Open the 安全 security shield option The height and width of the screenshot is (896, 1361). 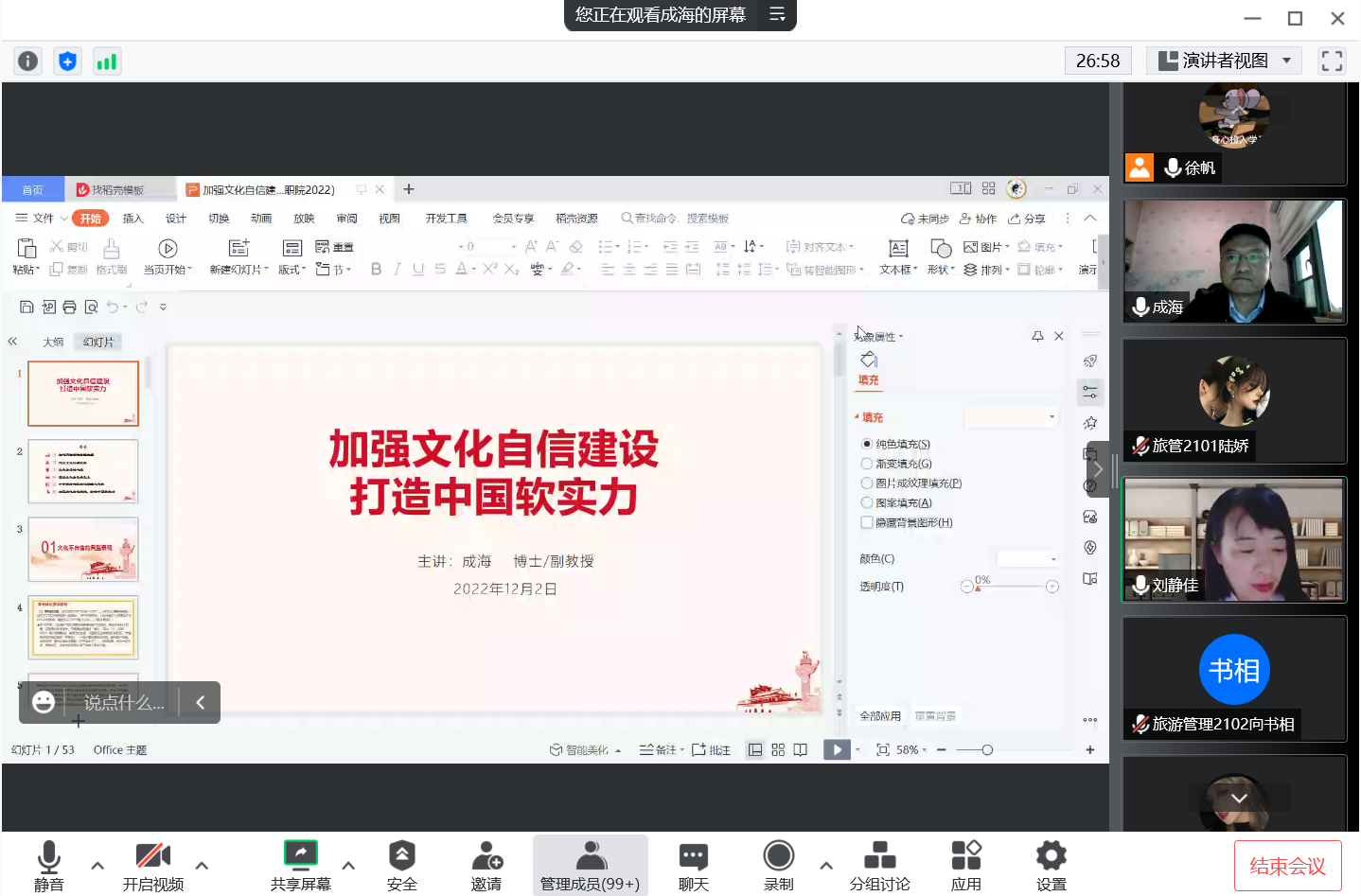pyautogui.click(x=401, y=866)
